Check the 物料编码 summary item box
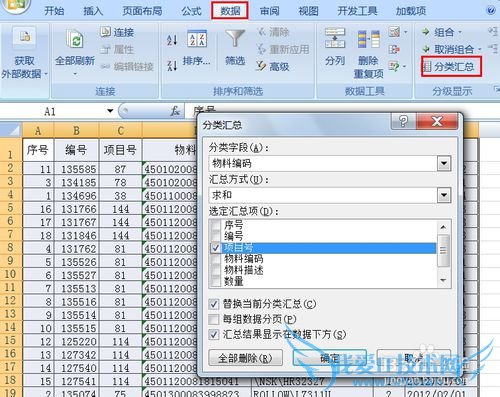500x397 pixels. (x=216, y=259)
